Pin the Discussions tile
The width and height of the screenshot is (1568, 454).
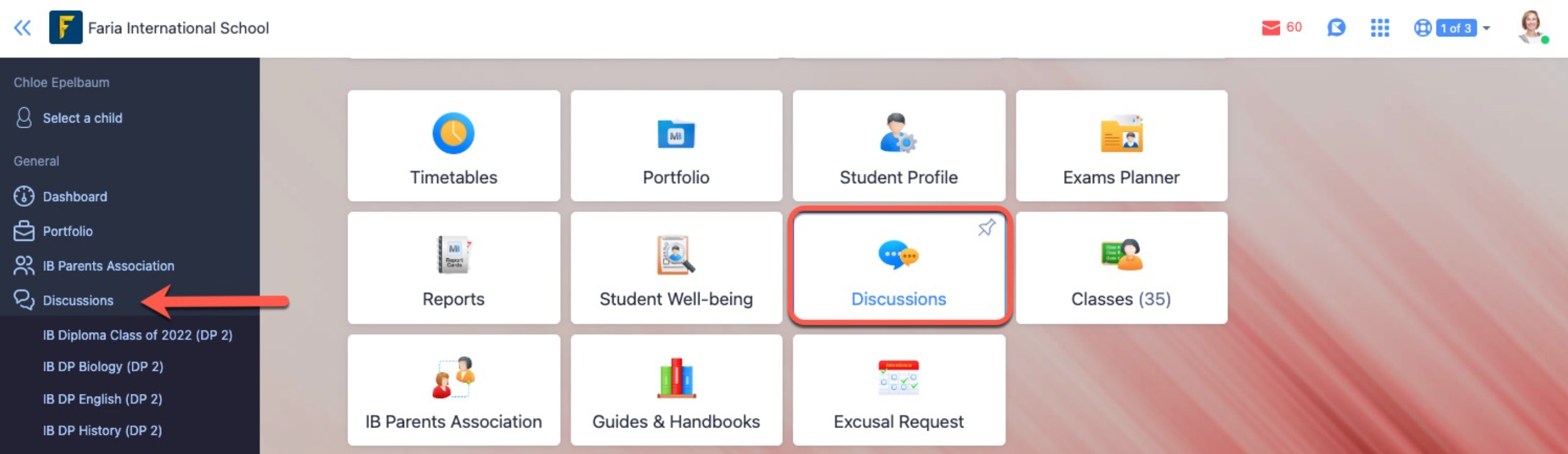(x=986, y=228)
